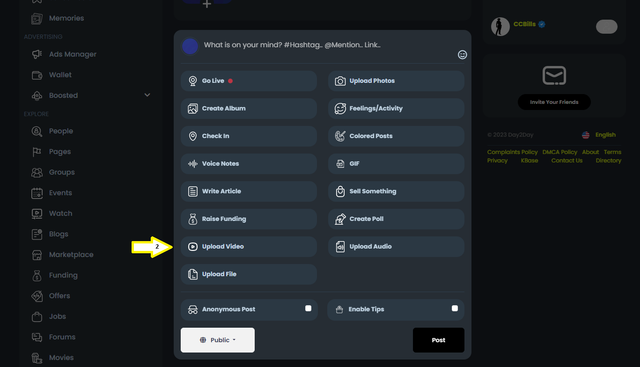Open the Public privacy dropdown

218,340
